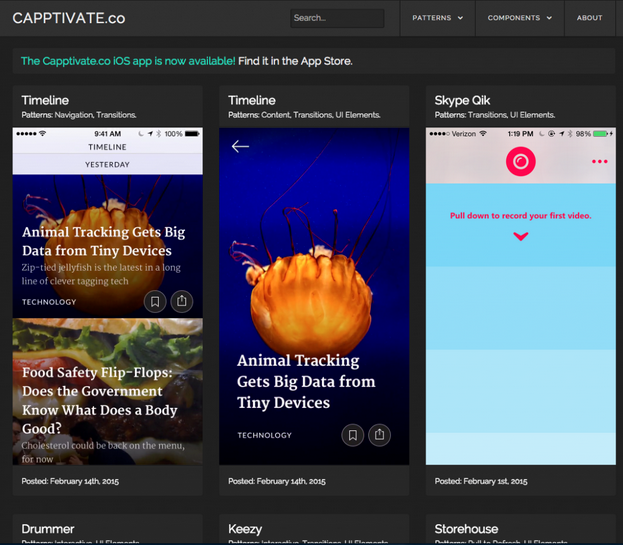Tap share icon in second Timeline preview

coord(379,435)
